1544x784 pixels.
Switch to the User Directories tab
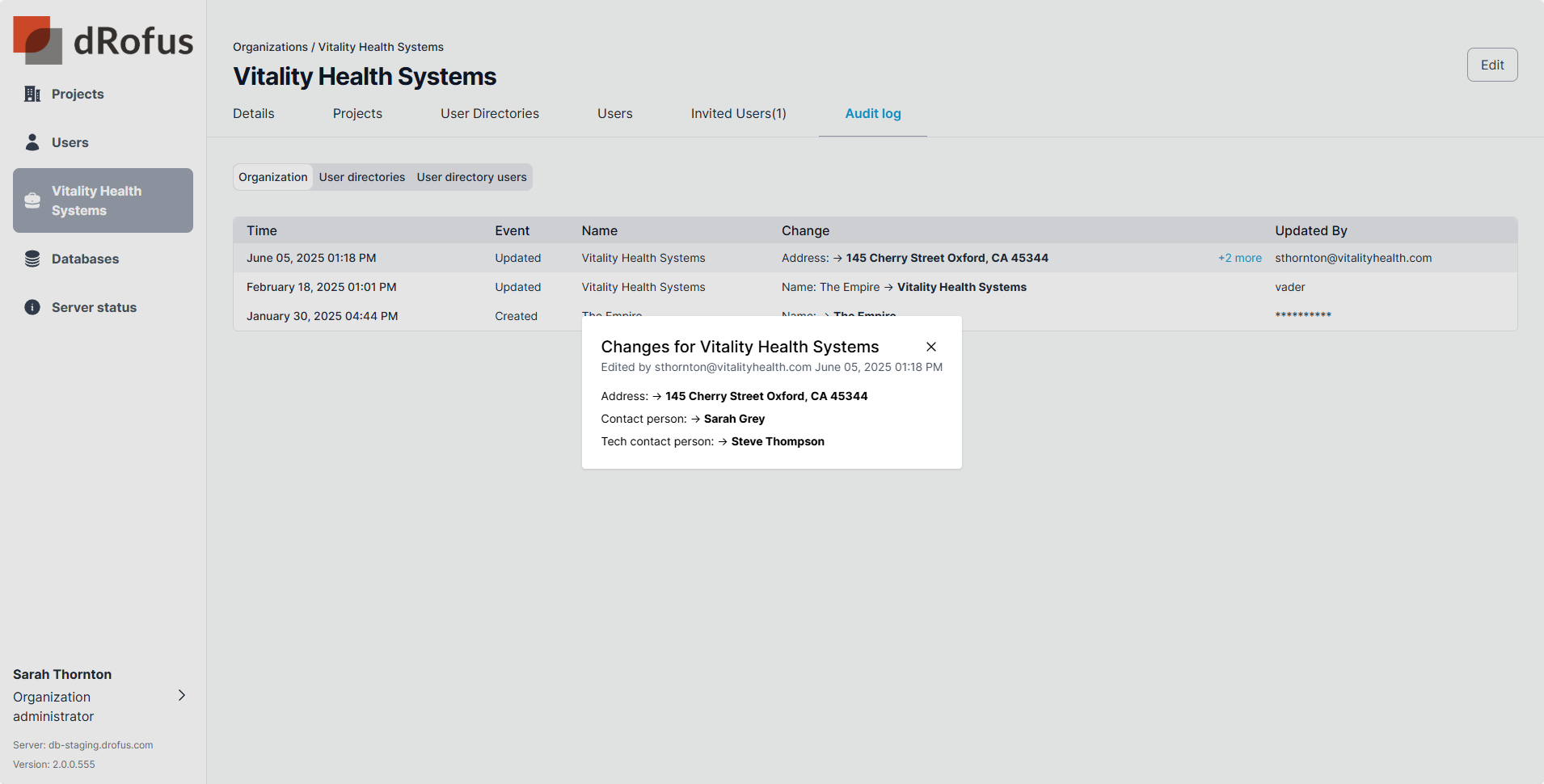coord(490,114)
